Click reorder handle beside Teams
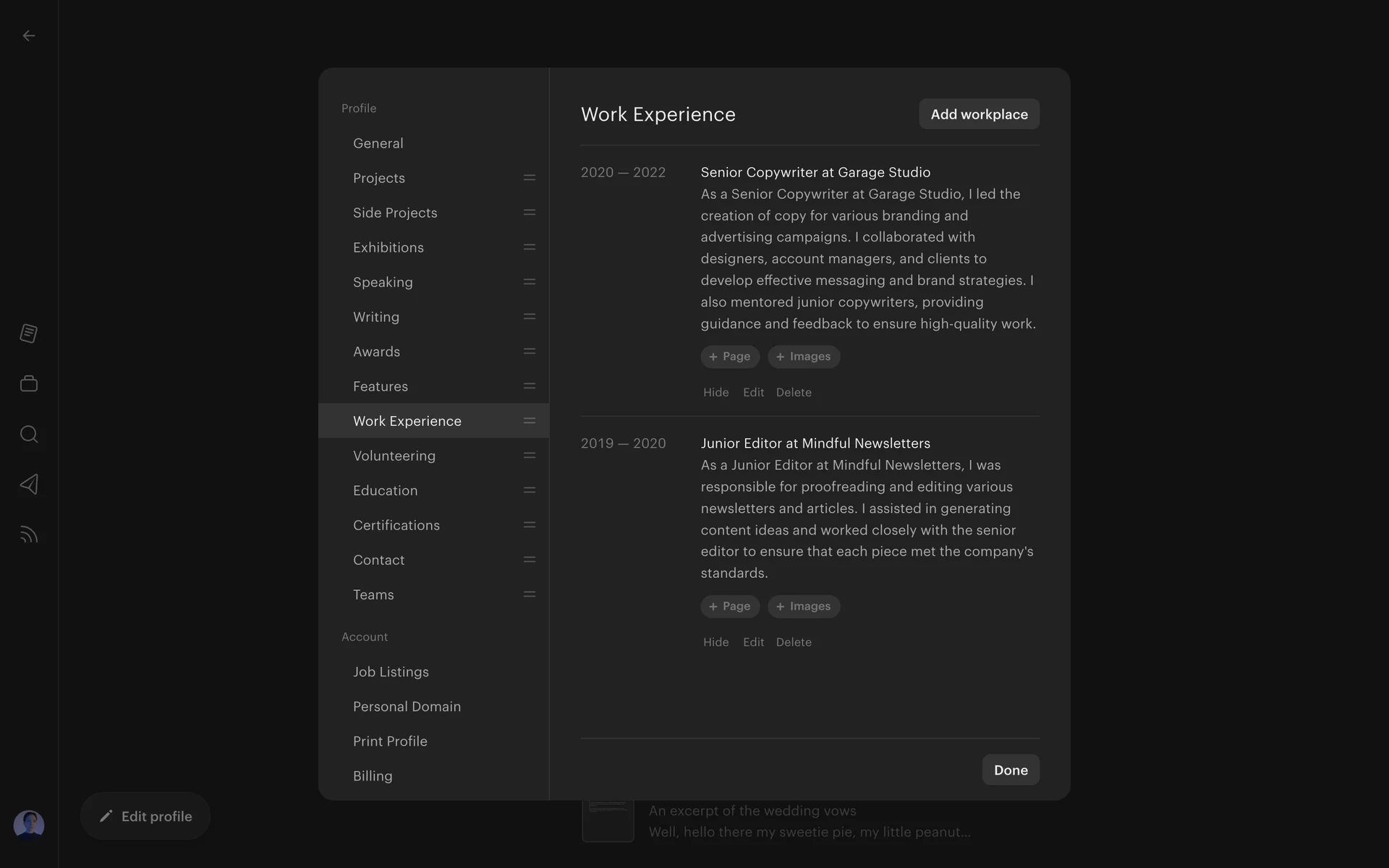The width and height of the screenshot is (1389, 868). tap(529, 595)
